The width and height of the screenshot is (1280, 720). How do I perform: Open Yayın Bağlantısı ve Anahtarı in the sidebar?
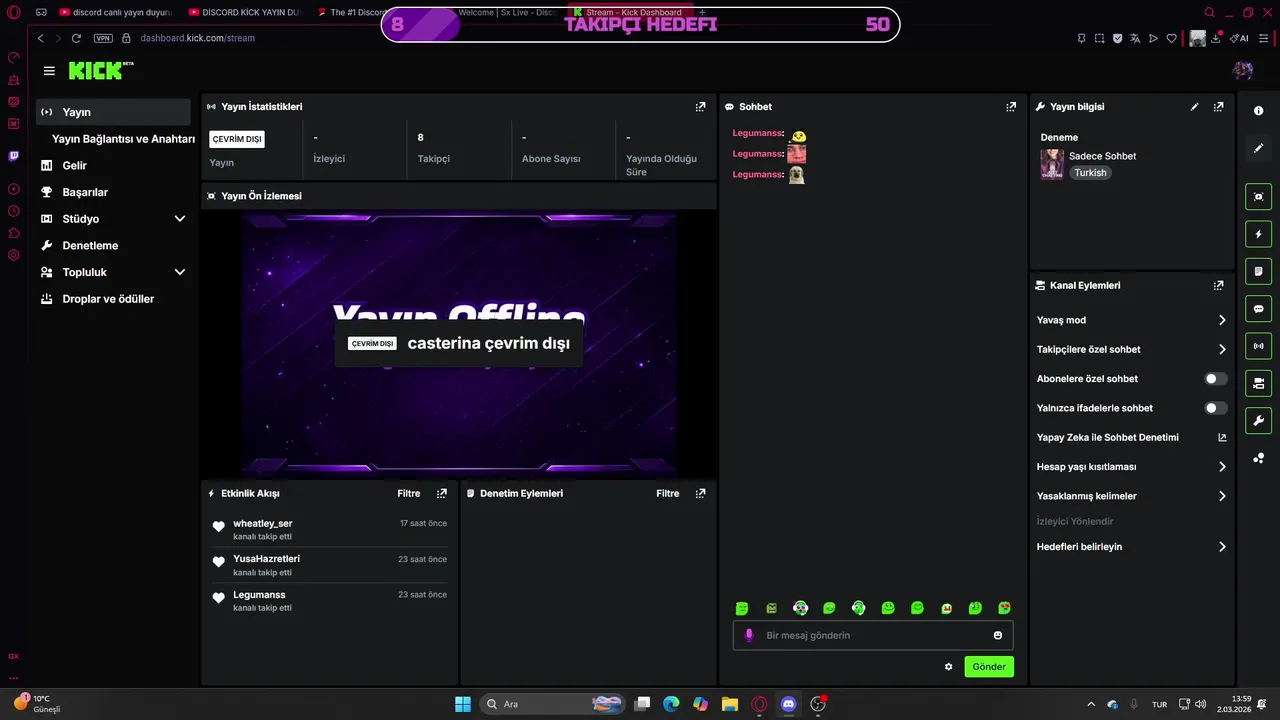click(x=123, y=139)
